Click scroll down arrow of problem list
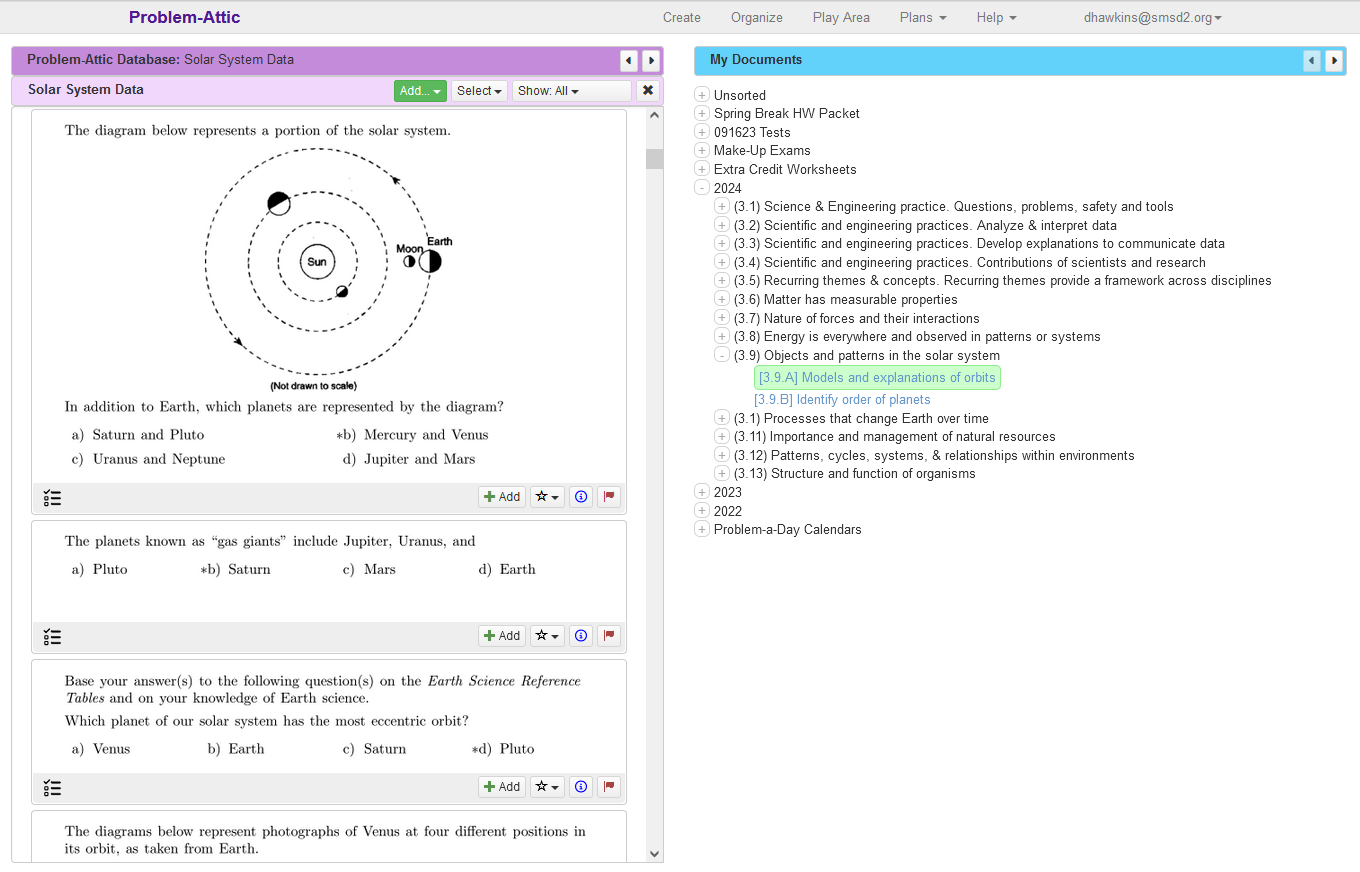This screenshot has height=872, width=1360. (654, 854)
